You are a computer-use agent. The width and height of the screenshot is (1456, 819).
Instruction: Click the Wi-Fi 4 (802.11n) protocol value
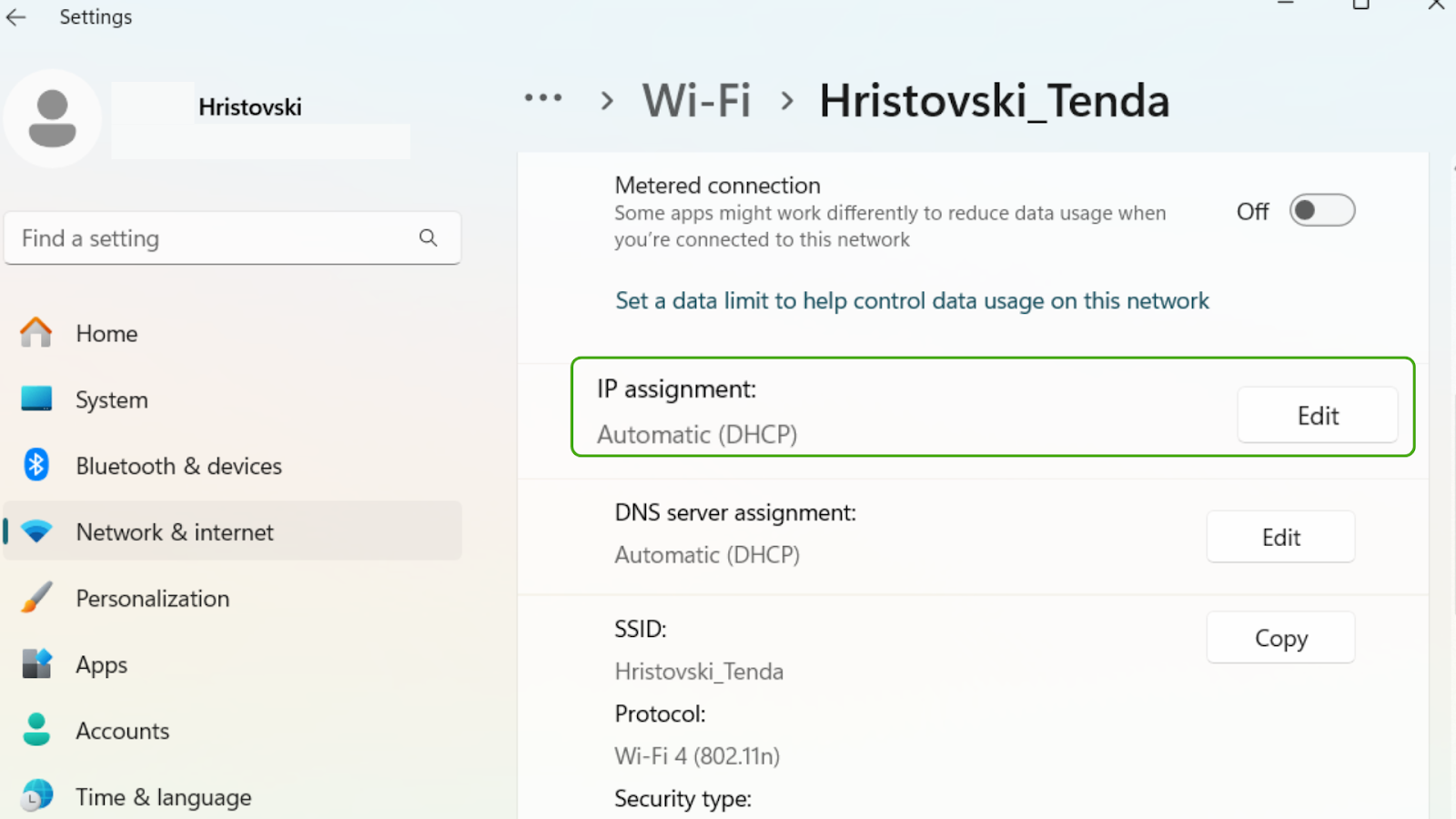(x=697, y=756)
